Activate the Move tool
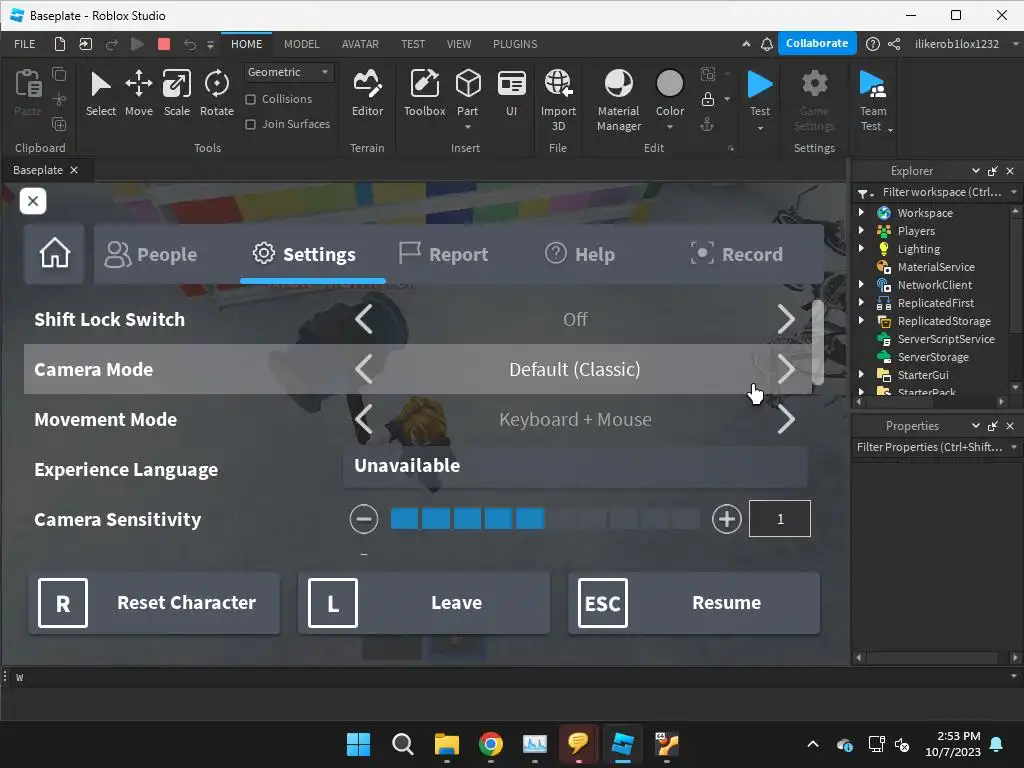 (138, 93)
